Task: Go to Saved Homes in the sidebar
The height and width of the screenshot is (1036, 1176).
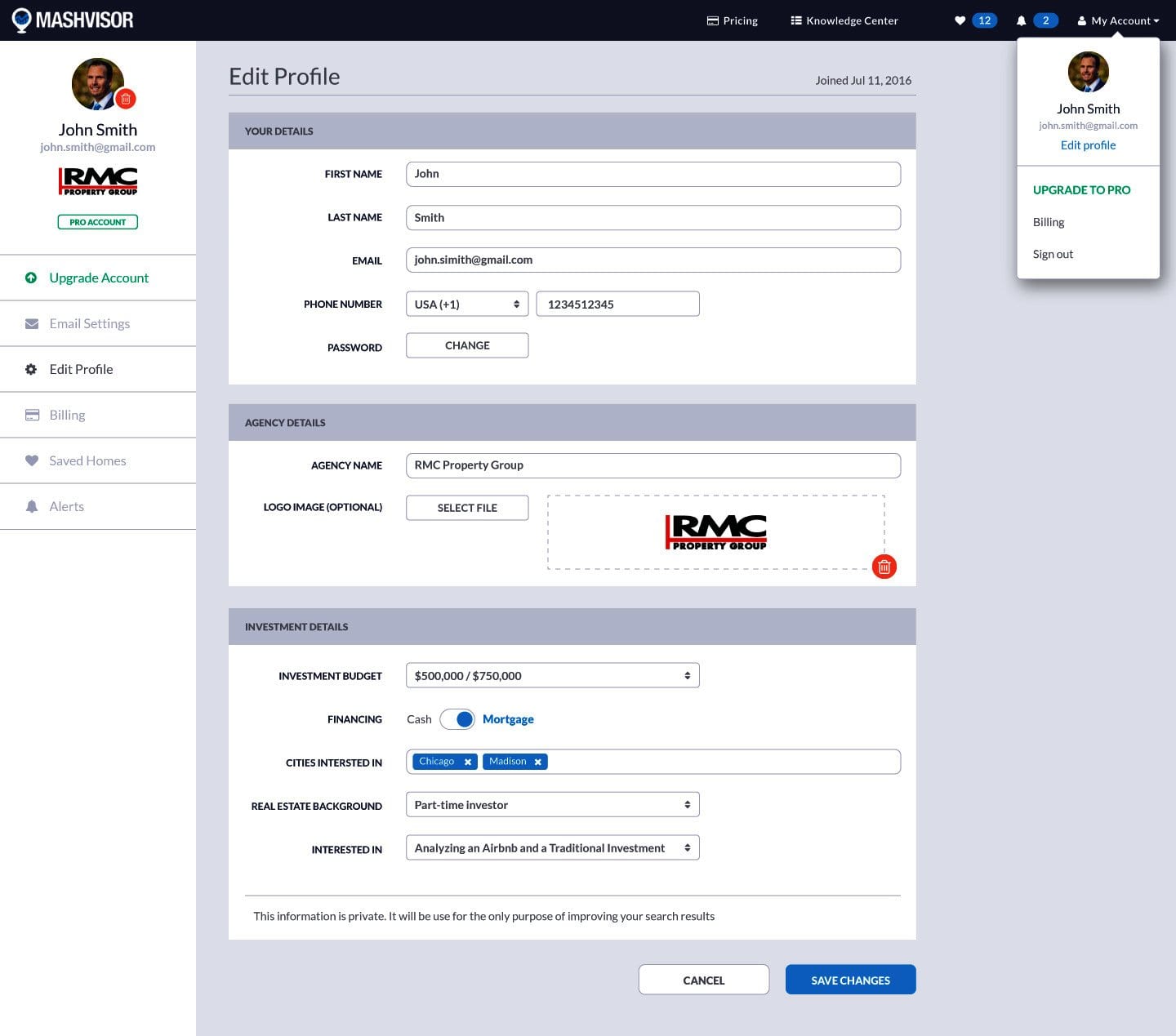Action: point(87,460)
